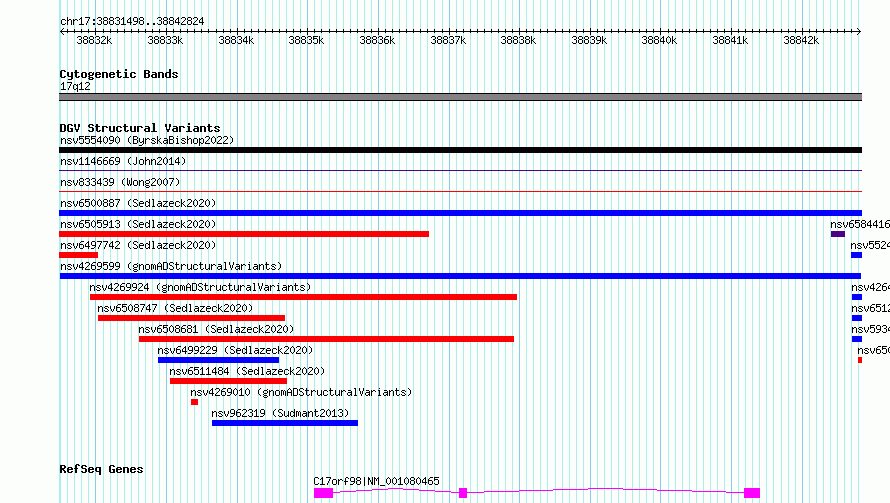Select the blue nsv4269599 variant bar
890x503 pixels.
pyautogui.click(x=460, y=276)
